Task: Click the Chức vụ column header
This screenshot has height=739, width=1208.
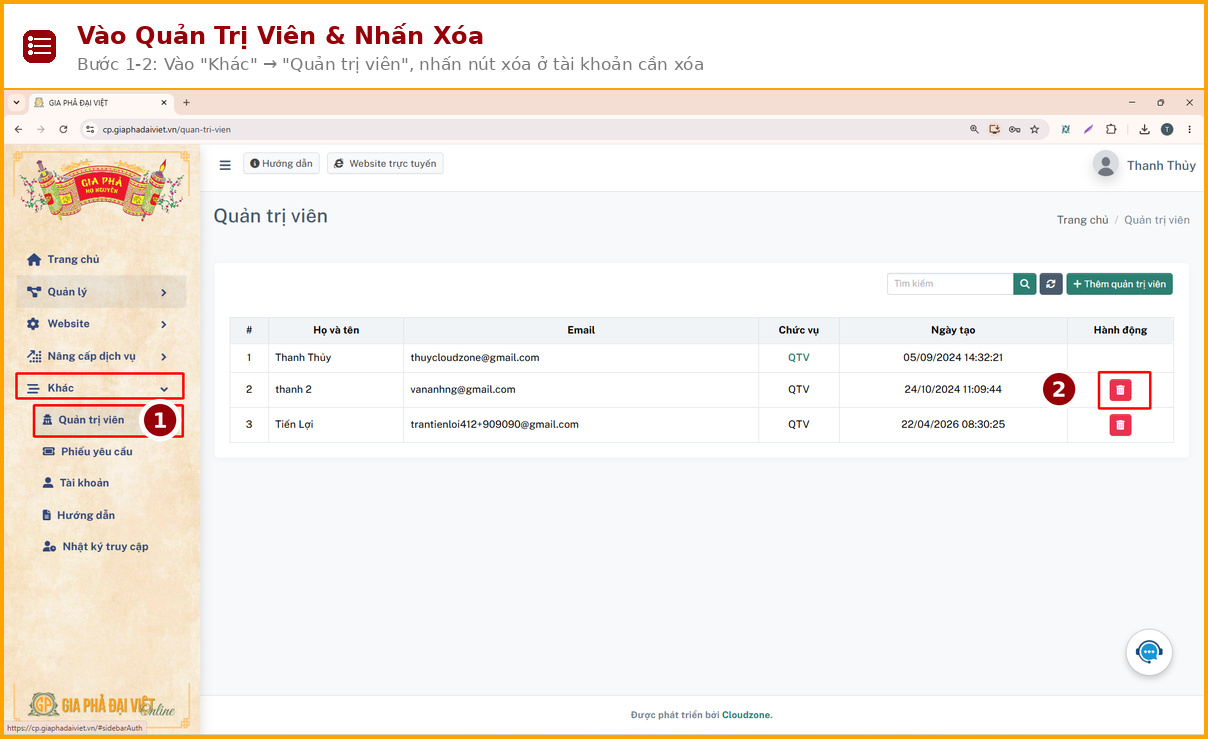Action: point(799,330)
